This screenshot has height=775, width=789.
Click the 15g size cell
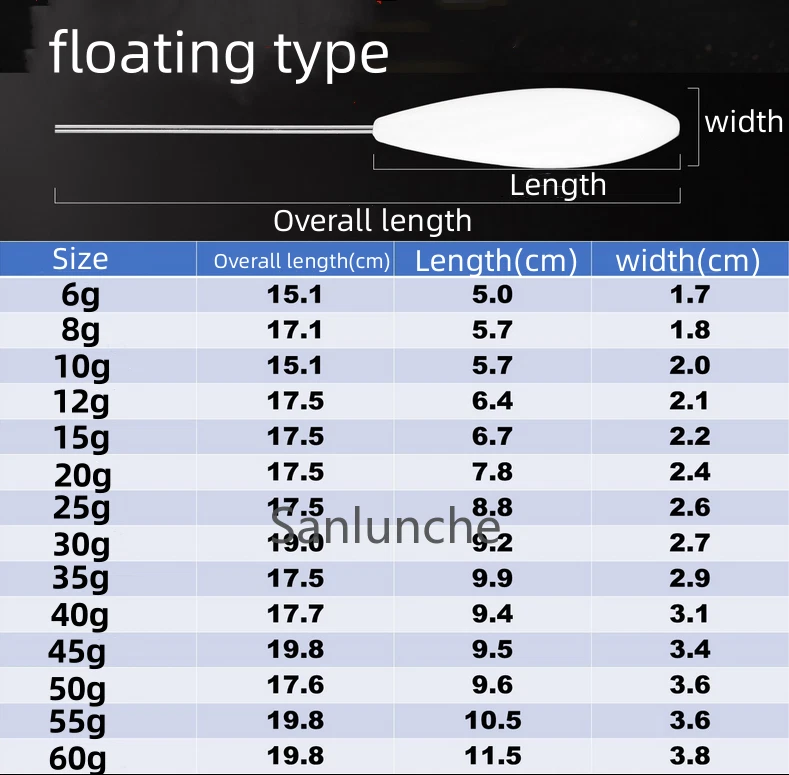click(x=82, y=437)
